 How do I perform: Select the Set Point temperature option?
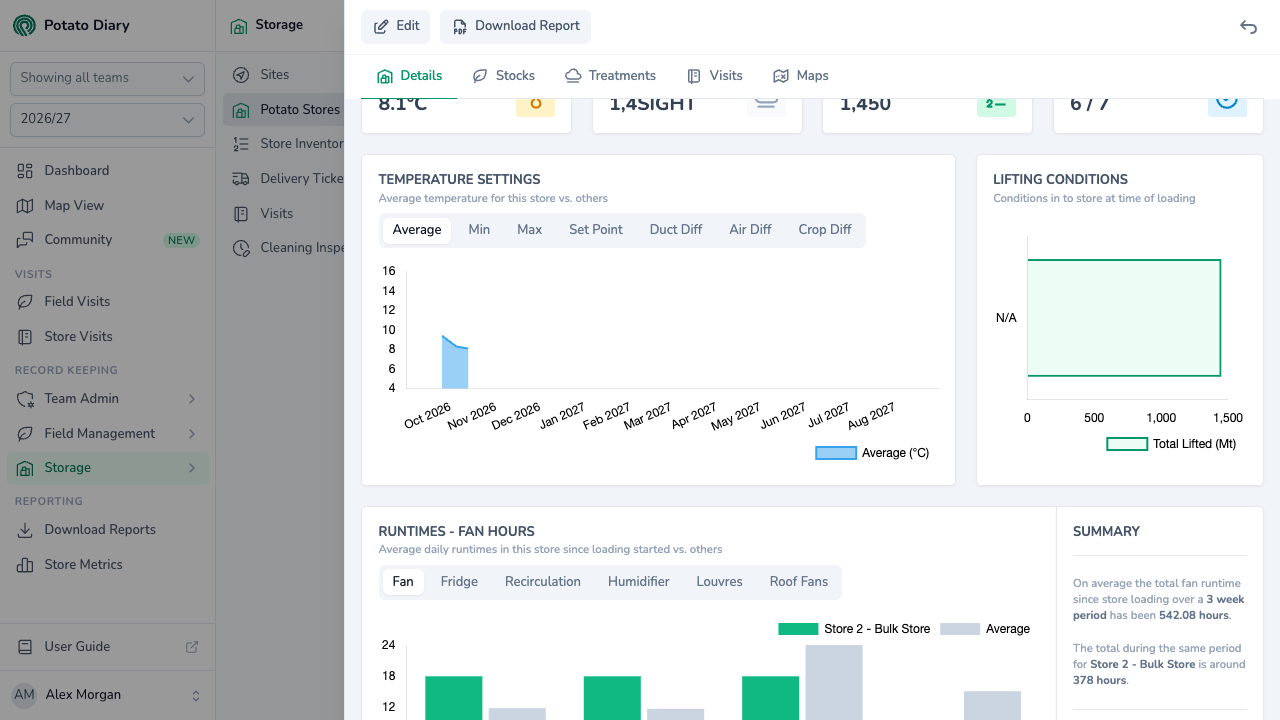tap(596, 230)
